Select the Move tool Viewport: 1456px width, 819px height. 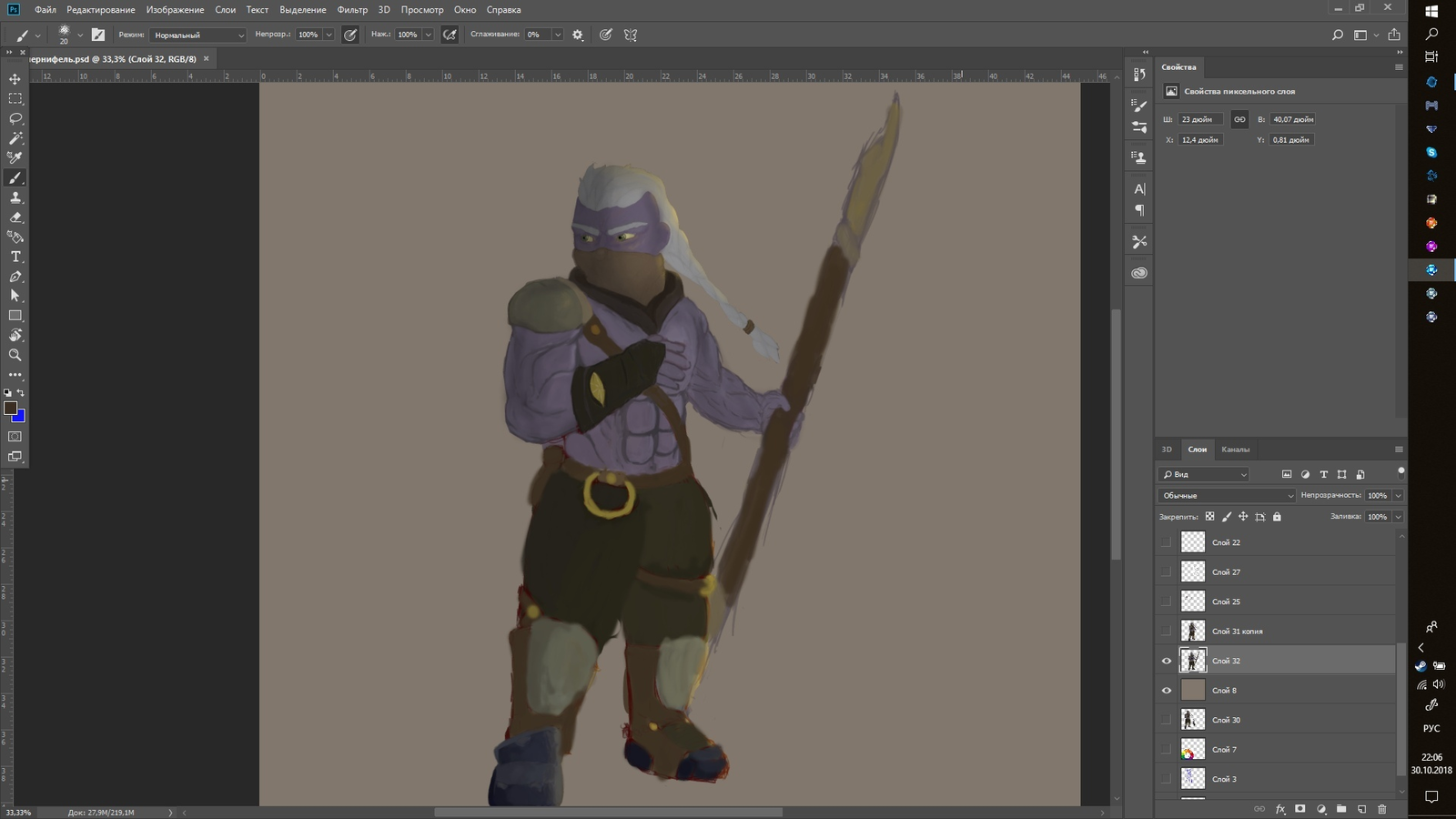pyautogui.click(x=15, y=79)
